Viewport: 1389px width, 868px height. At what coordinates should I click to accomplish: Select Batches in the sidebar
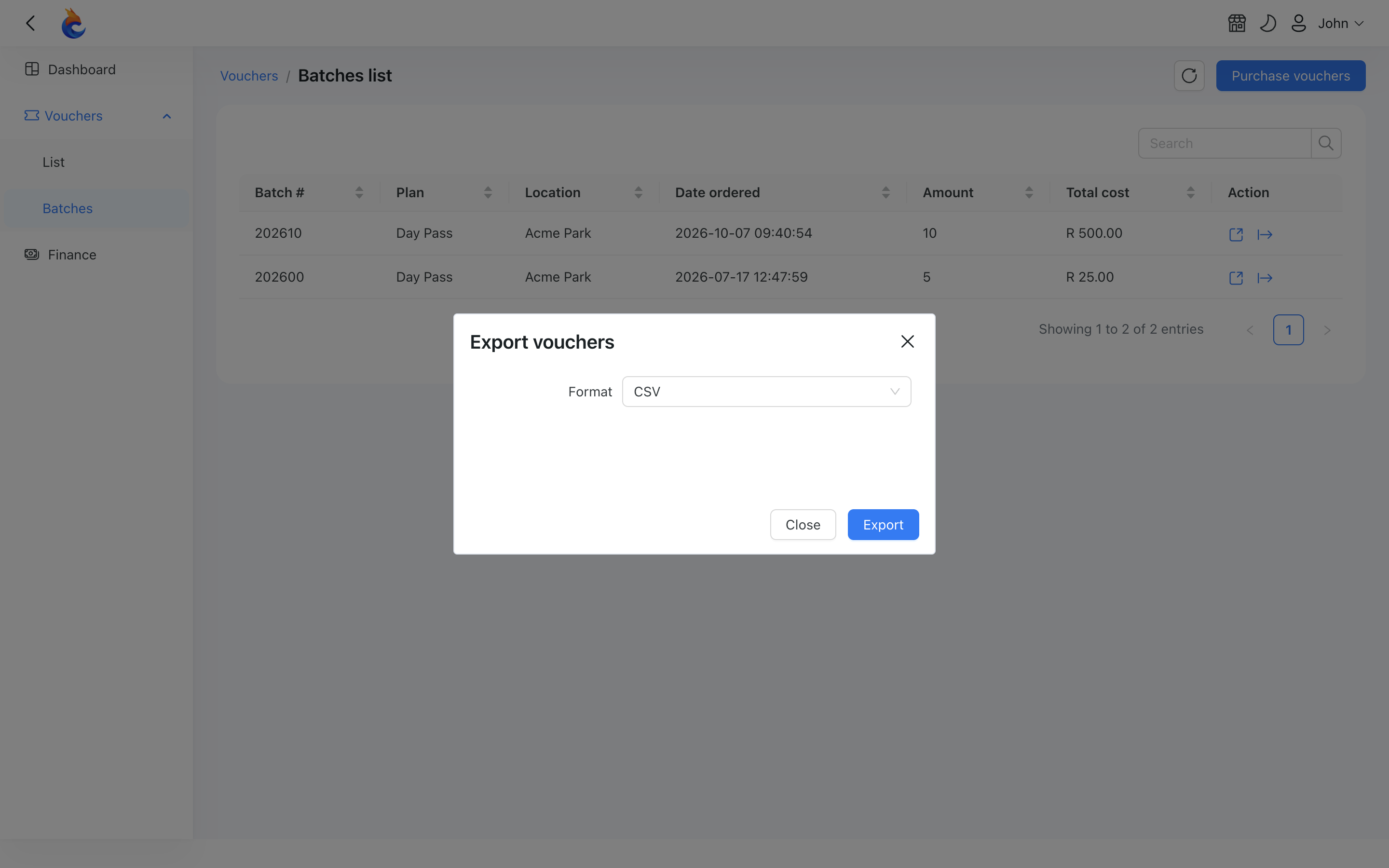(x=96, y=208)
